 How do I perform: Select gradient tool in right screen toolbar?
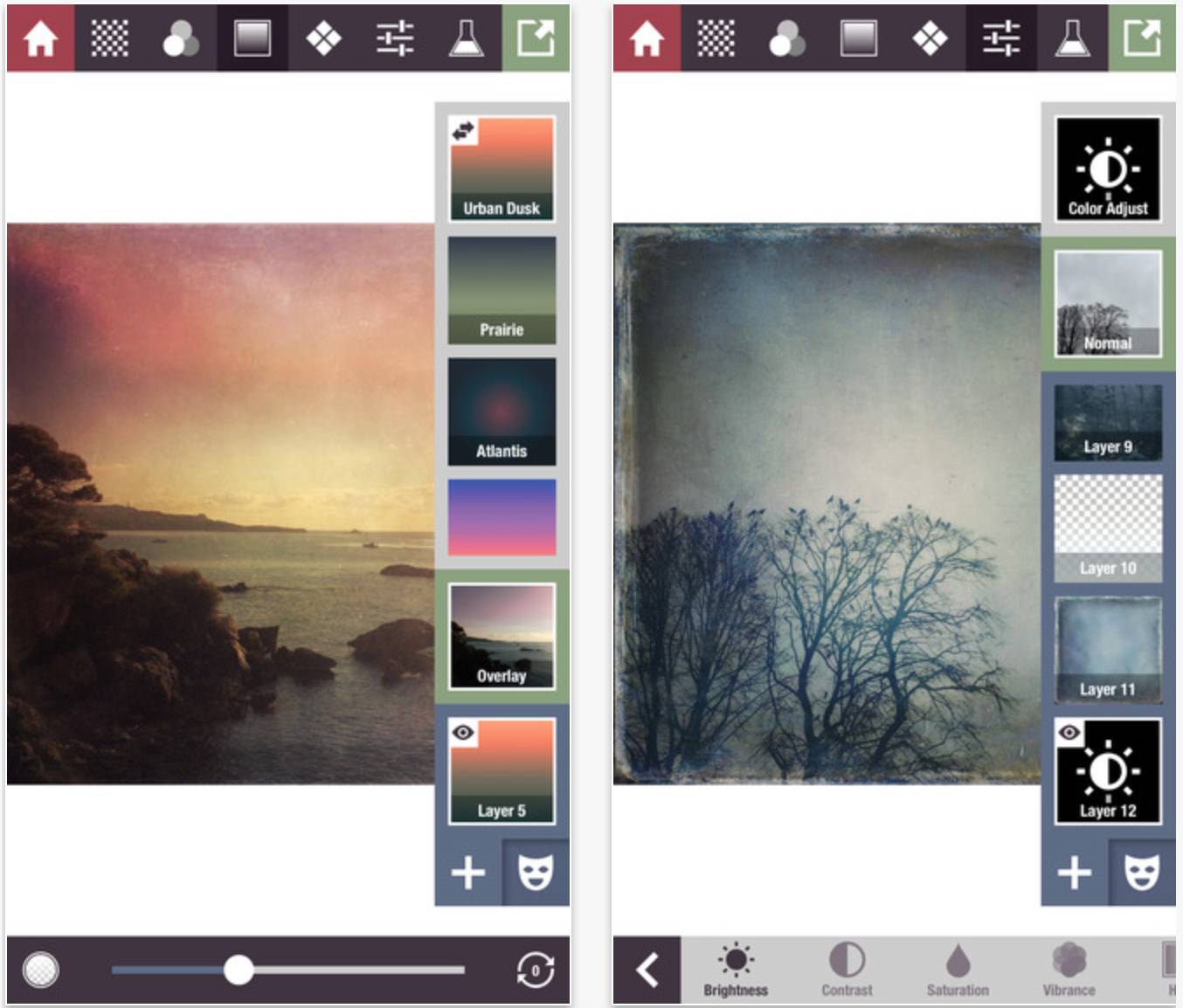point(858,38)
